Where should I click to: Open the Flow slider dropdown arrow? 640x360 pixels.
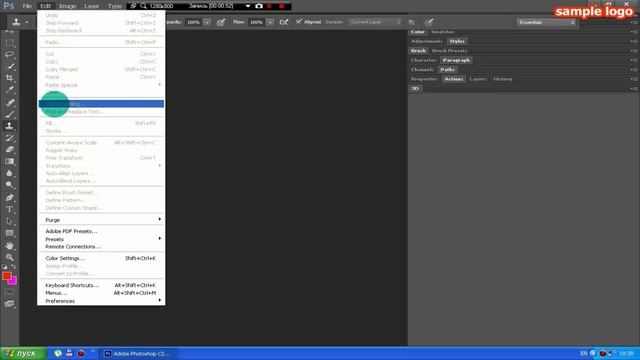coord(270,22)
